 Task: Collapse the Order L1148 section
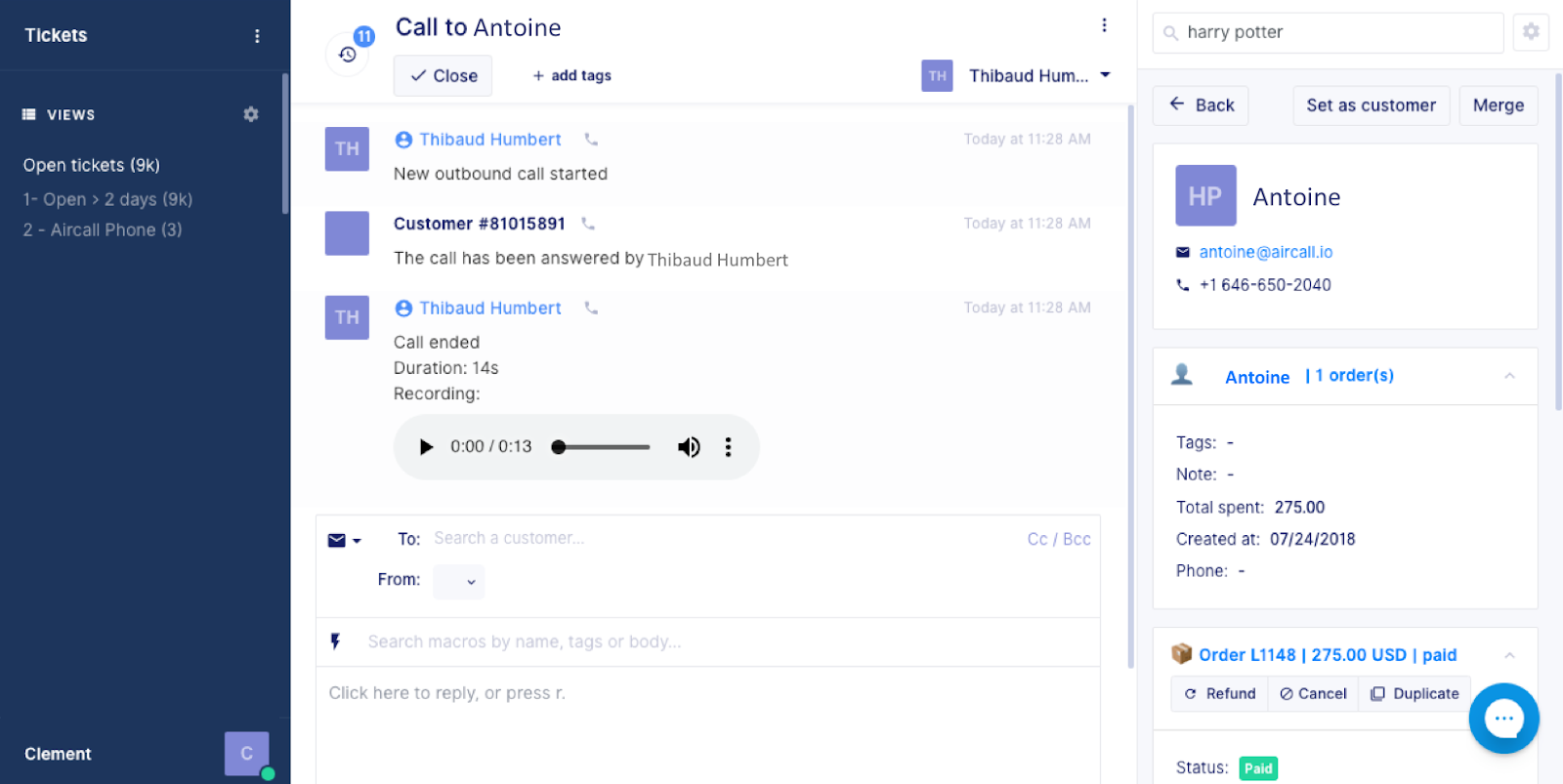tap(1509, 655)
